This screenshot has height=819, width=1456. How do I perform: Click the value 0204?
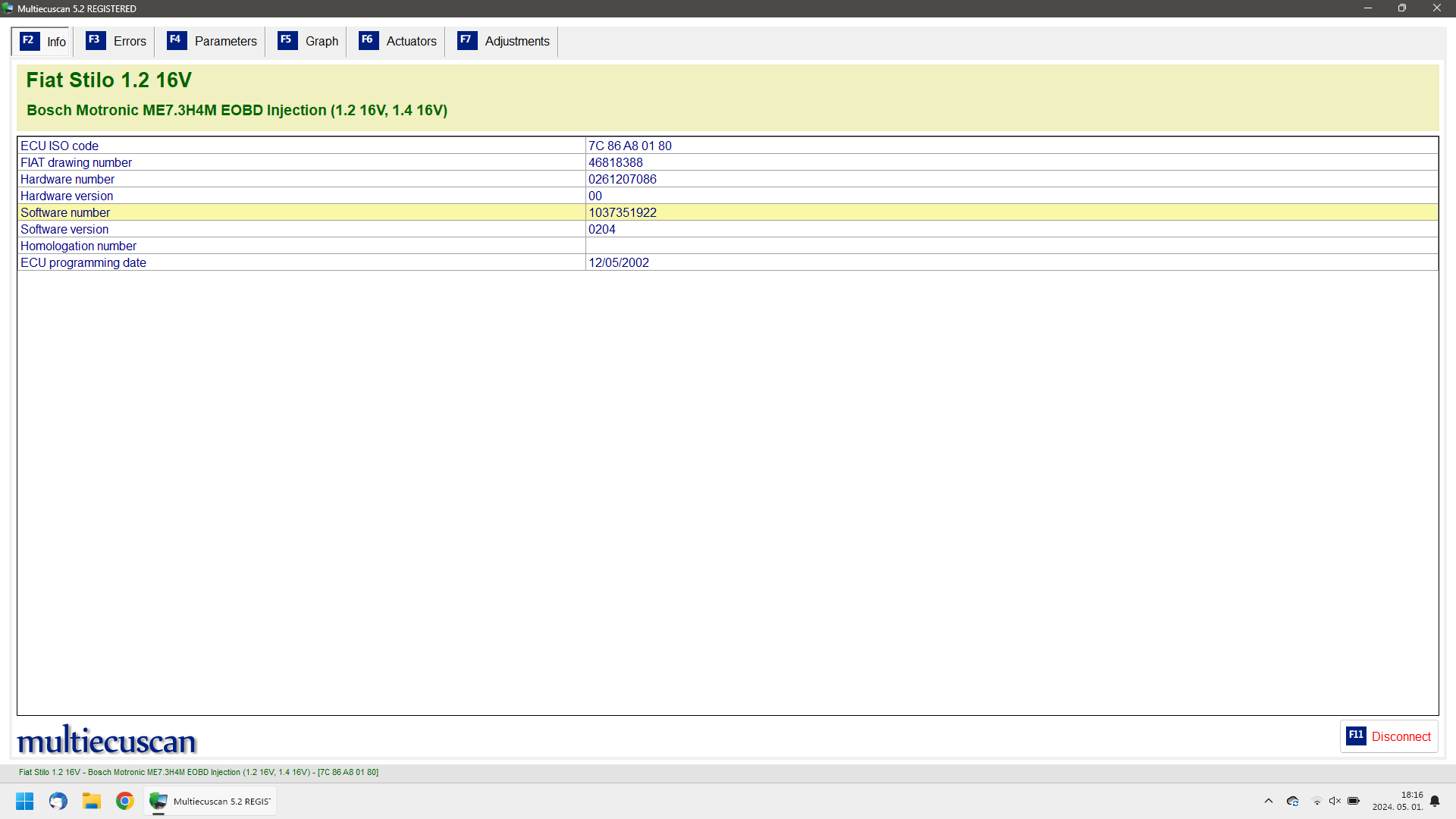coord(601,229)
